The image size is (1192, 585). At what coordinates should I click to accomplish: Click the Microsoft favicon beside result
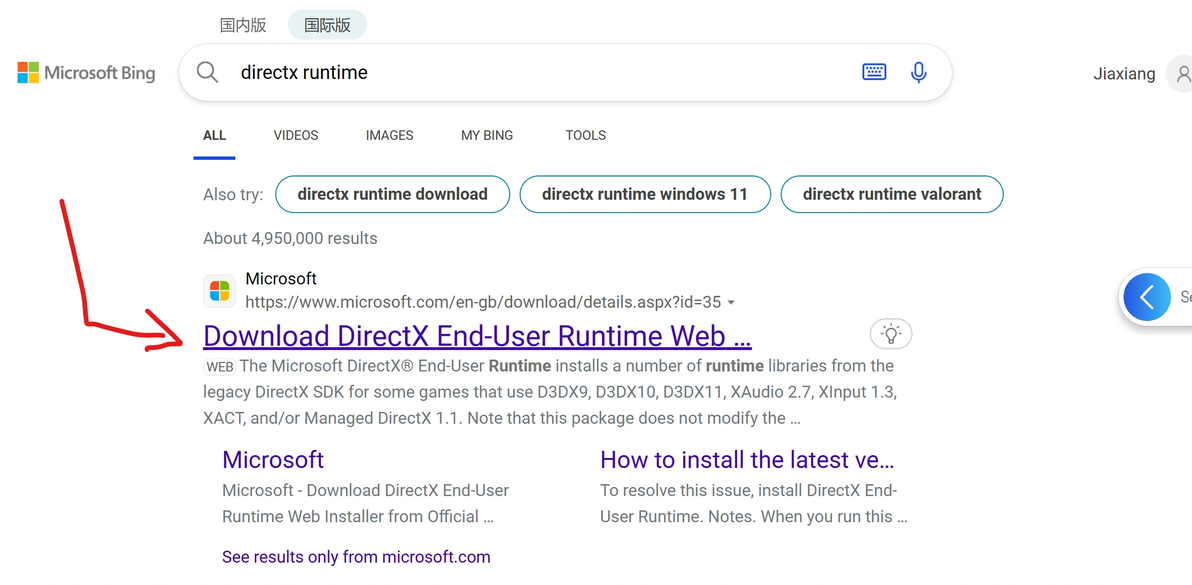[220, 291]
